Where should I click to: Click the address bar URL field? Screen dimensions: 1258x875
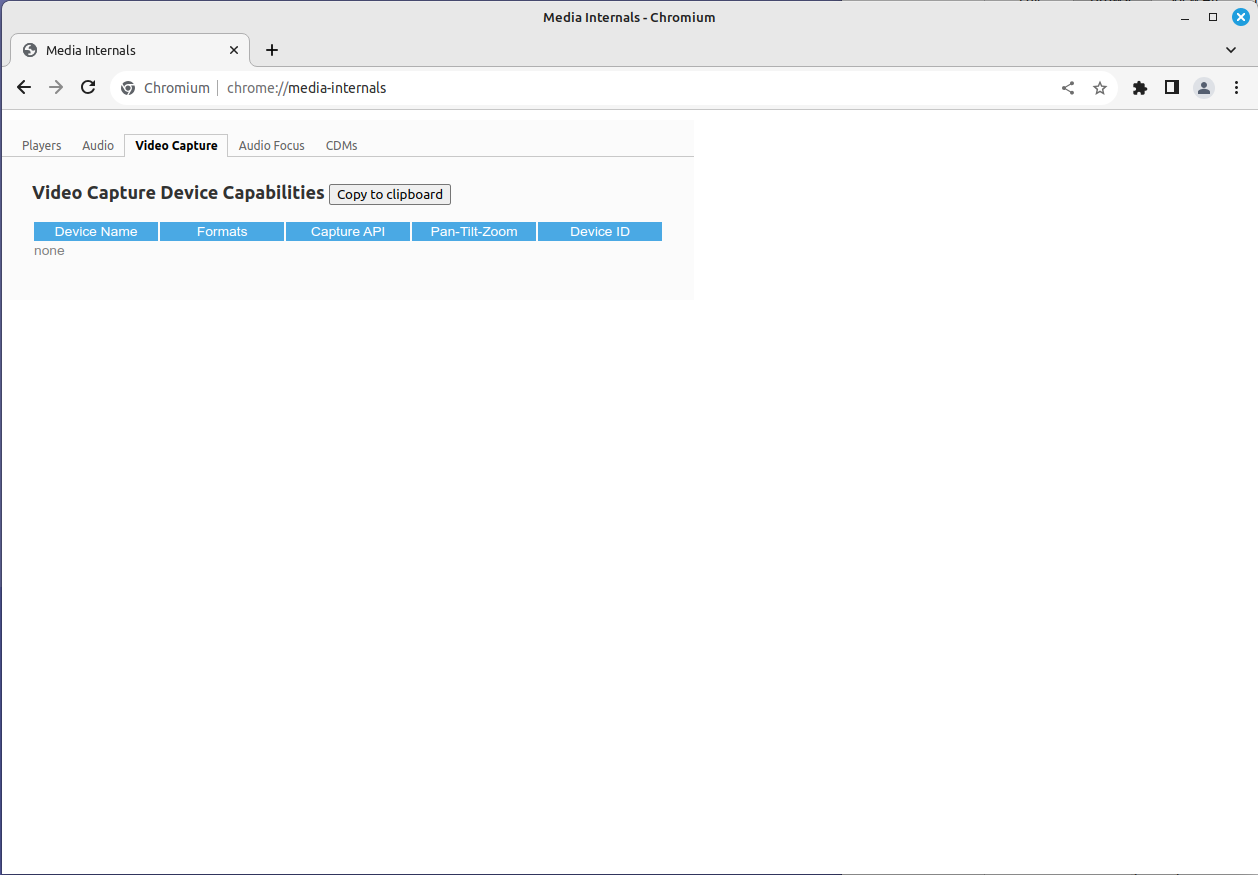coord(600,88)
